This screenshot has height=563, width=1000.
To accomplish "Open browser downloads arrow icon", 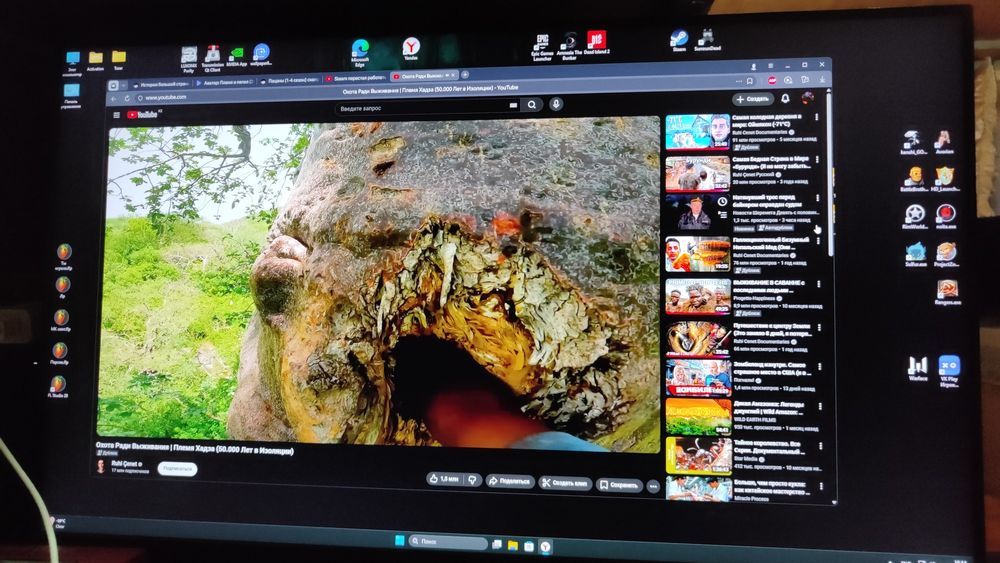I will pos(822,80).
